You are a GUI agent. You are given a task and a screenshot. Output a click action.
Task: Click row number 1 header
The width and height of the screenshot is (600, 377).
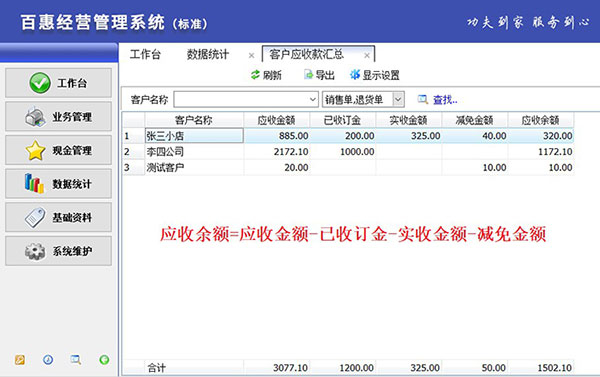134,136
